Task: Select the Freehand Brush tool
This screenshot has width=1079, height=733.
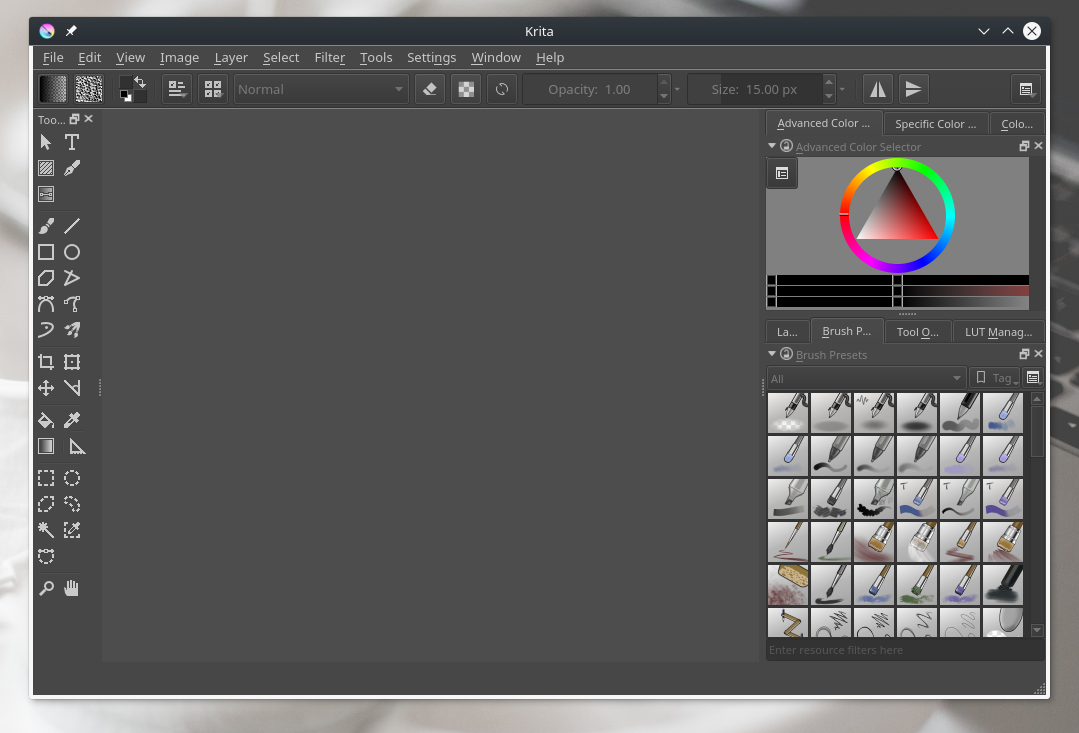Action: 46,226
